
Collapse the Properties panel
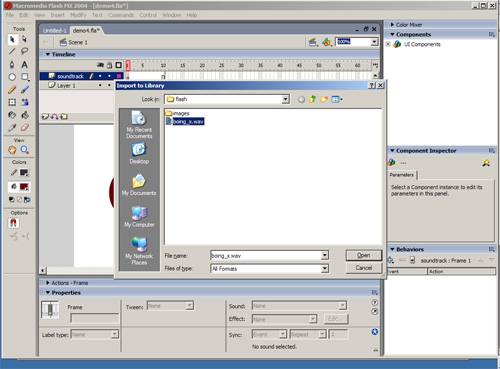pyautogui.click(x=48, y=292)
